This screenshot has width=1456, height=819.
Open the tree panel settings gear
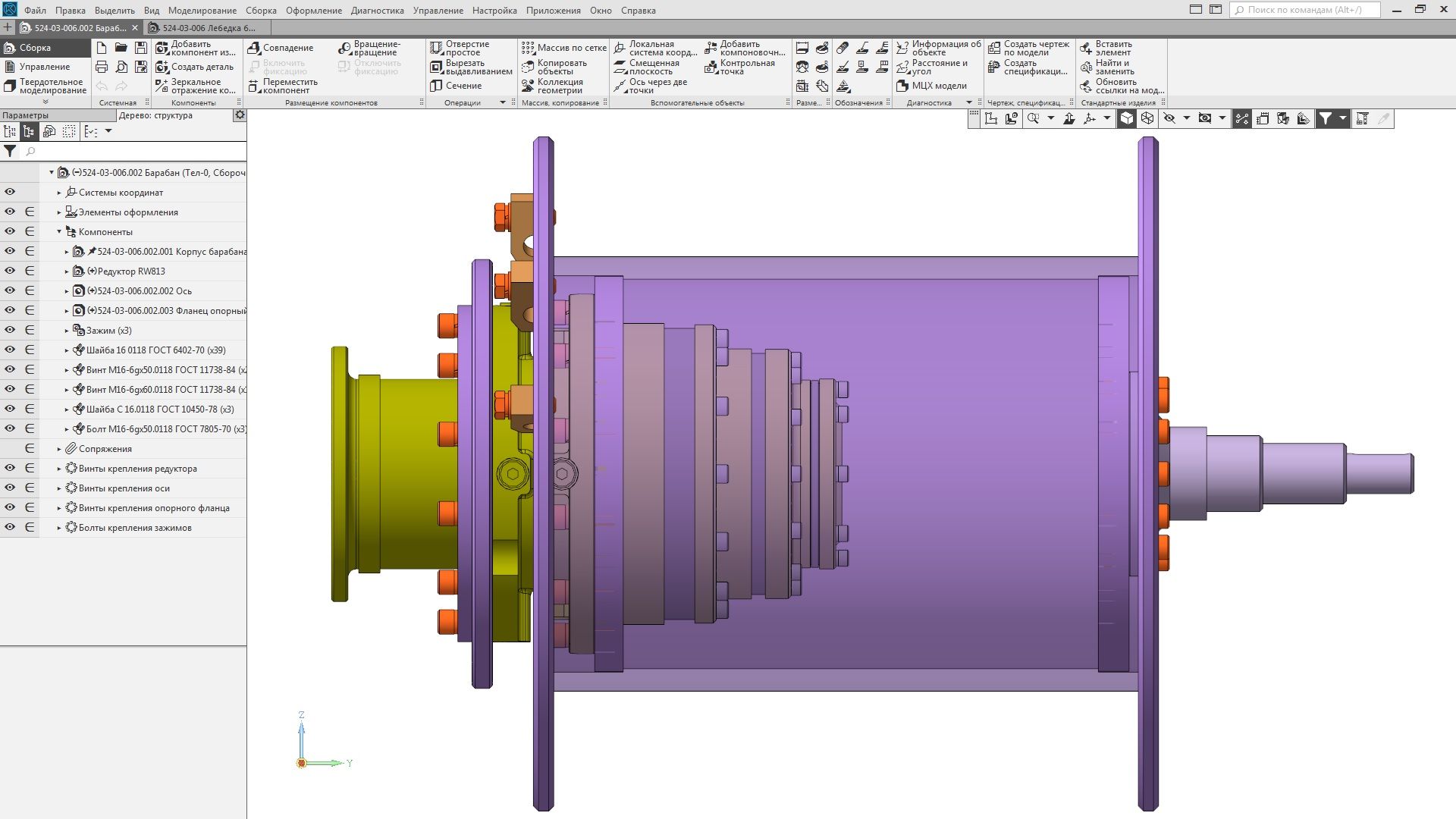coord(240,115)
